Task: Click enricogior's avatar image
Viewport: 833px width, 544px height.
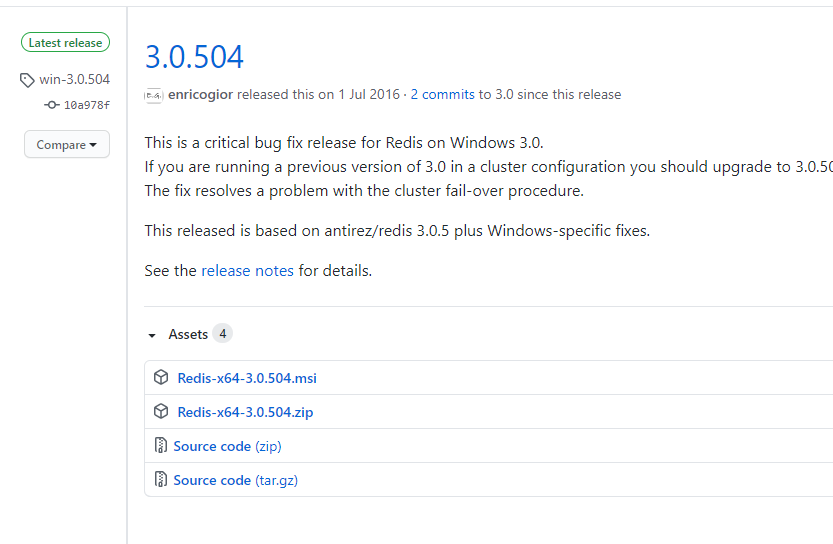Action: click(154, 95)
